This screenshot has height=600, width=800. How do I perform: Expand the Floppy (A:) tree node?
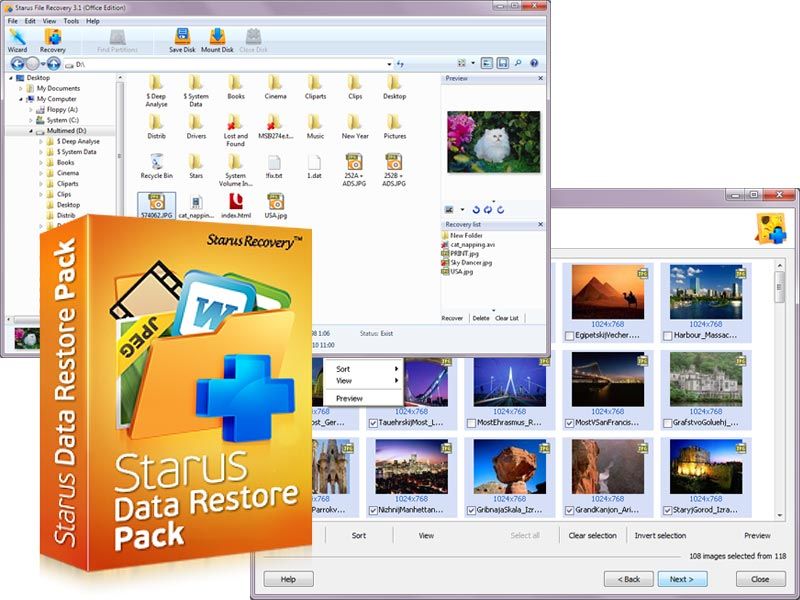click(31, 110)
